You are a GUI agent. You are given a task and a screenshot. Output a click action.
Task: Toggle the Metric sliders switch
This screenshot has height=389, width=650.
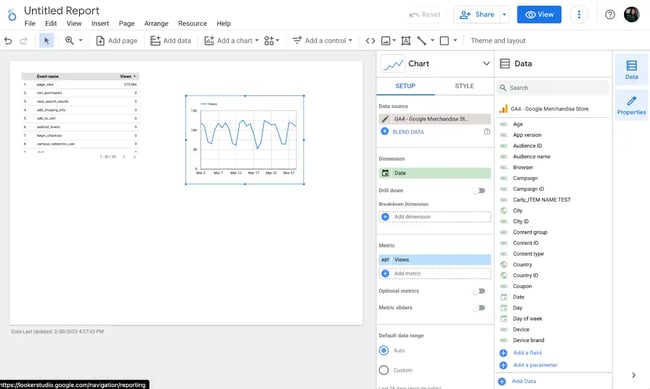pyautogui.click(x=479, y=308)
